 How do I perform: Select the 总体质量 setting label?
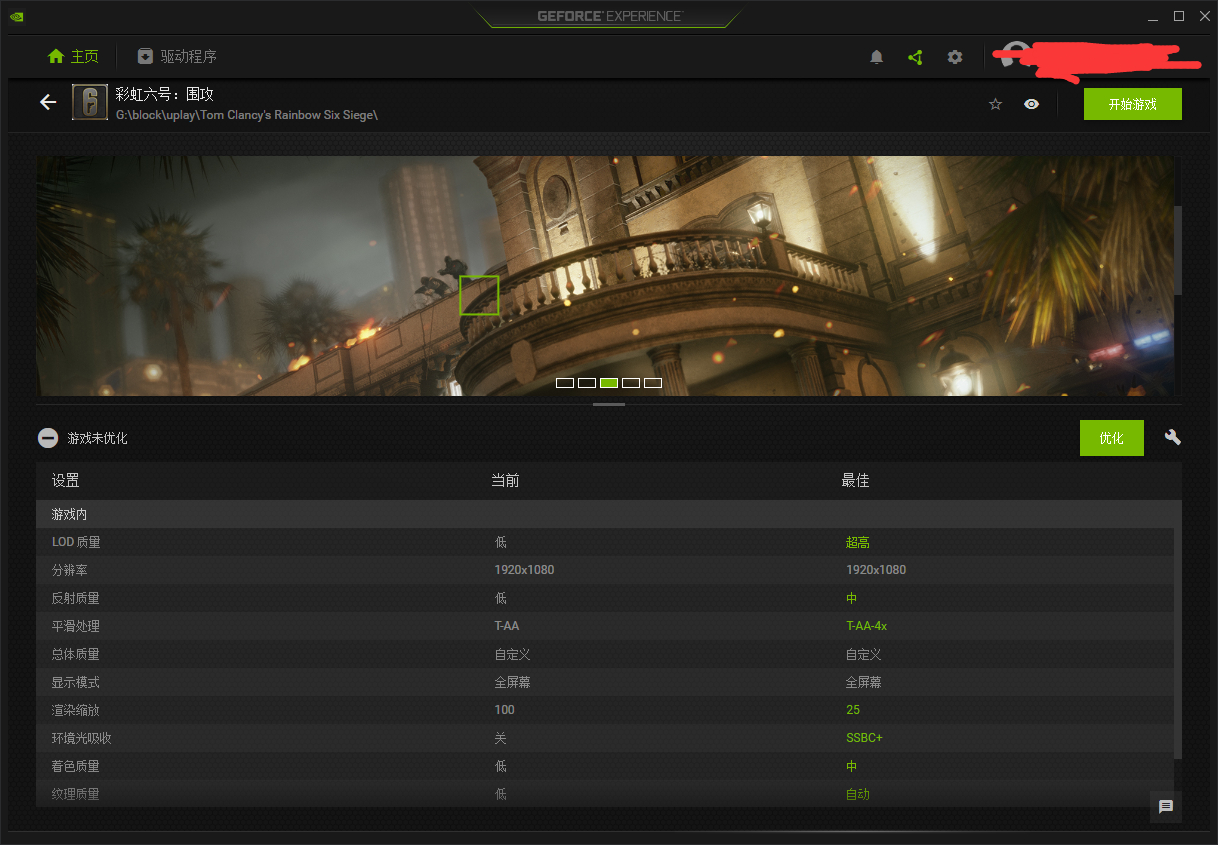tap(76, 654)
